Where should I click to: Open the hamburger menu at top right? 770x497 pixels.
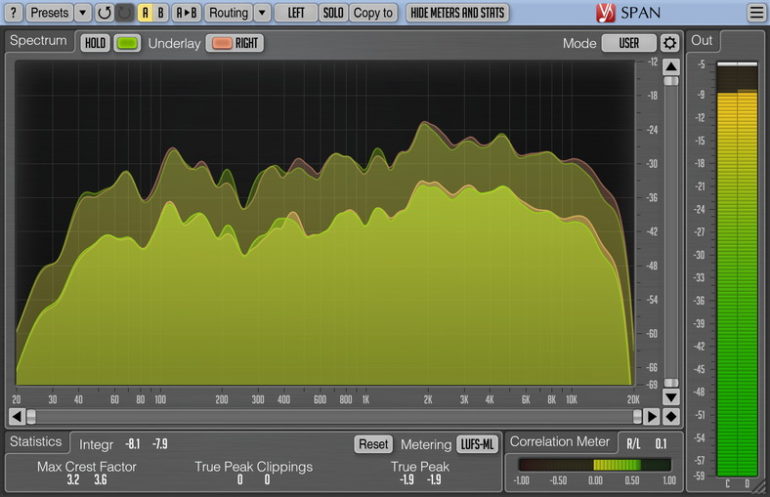tap(755, 13)
